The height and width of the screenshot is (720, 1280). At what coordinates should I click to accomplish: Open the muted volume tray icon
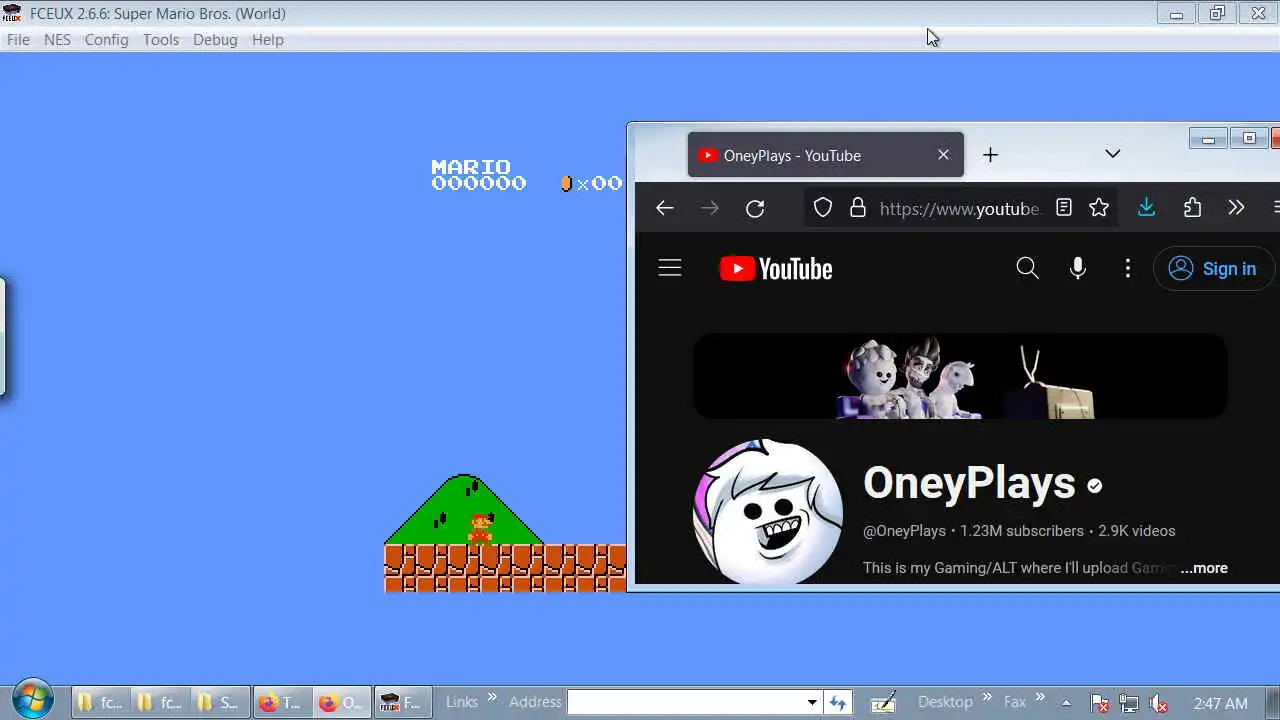1159,703
